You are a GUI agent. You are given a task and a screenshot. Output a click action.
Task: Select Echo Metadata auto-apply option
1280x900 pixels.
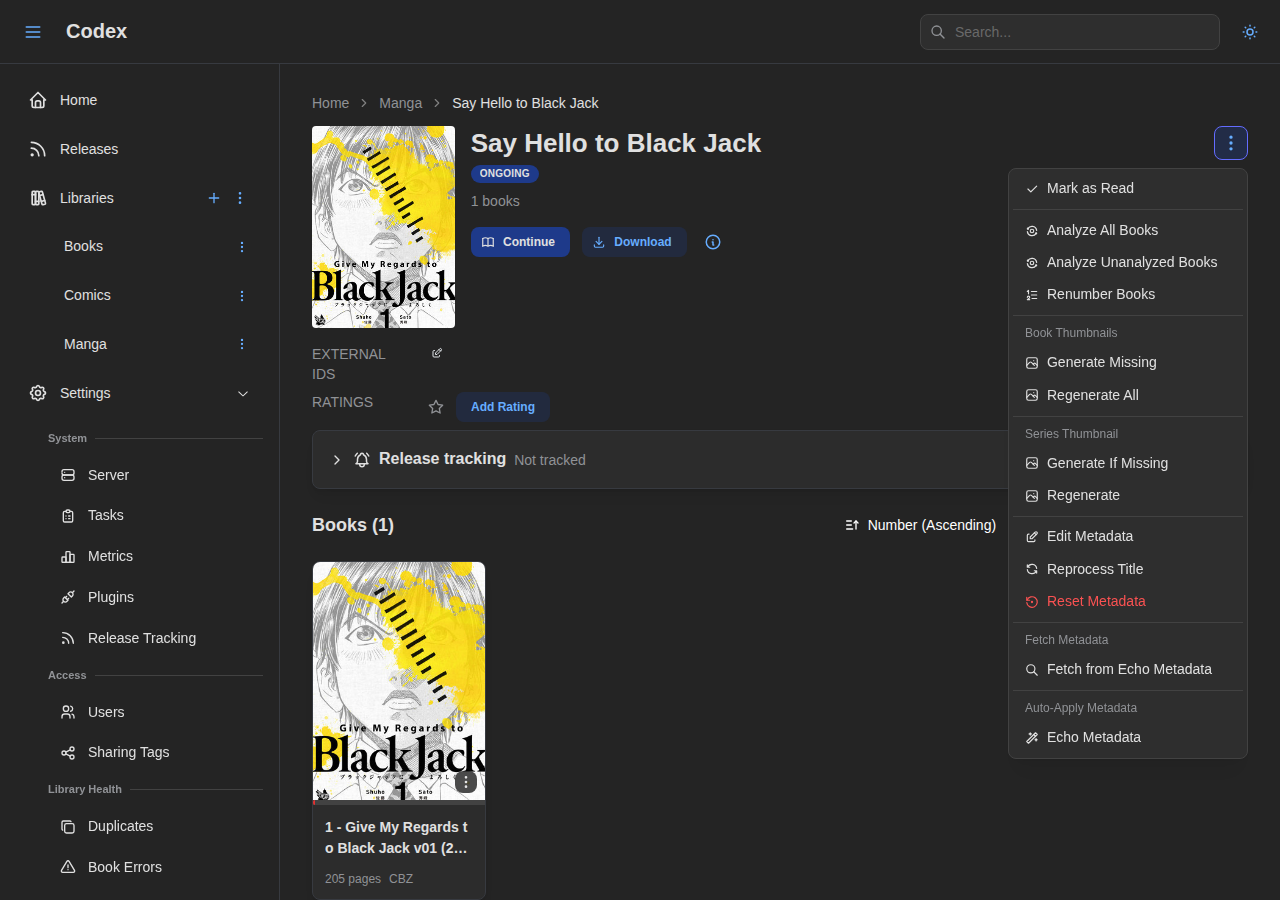(x=1128, y=737)
